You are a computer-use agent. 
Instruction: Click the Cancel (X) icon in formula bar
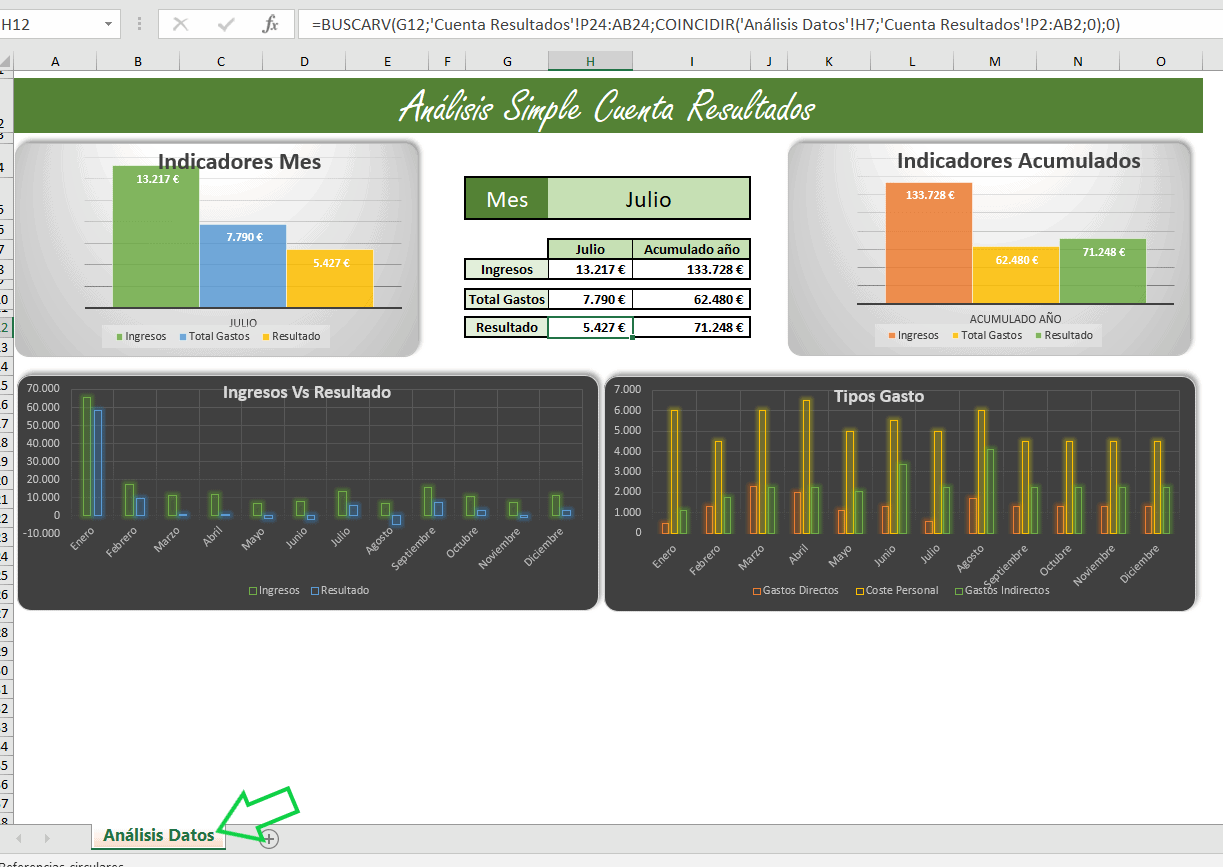(x=181, y=24)
